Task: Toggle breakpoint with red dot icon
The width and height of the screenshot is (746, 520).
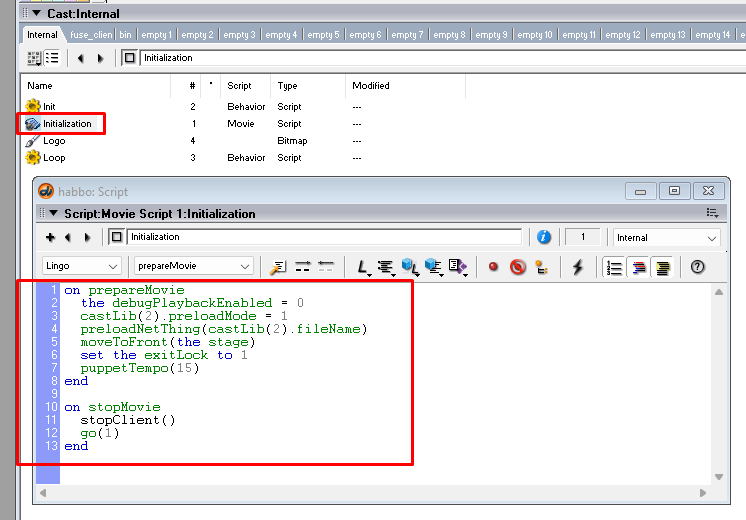Action: pyautogui.click(x=493, y=267)
